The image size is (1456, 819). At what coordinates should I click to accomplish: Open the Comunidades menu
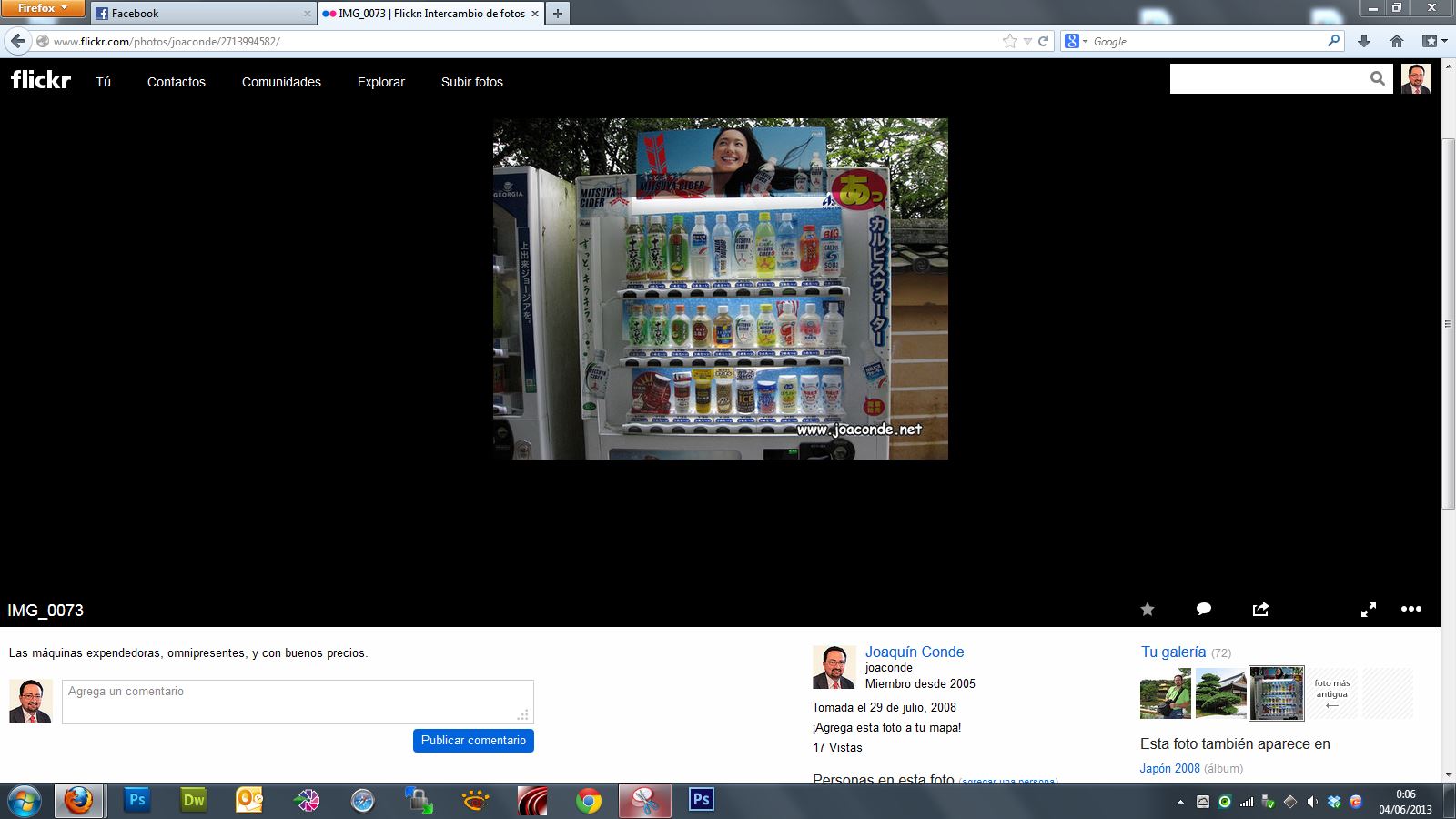[281, 82]
